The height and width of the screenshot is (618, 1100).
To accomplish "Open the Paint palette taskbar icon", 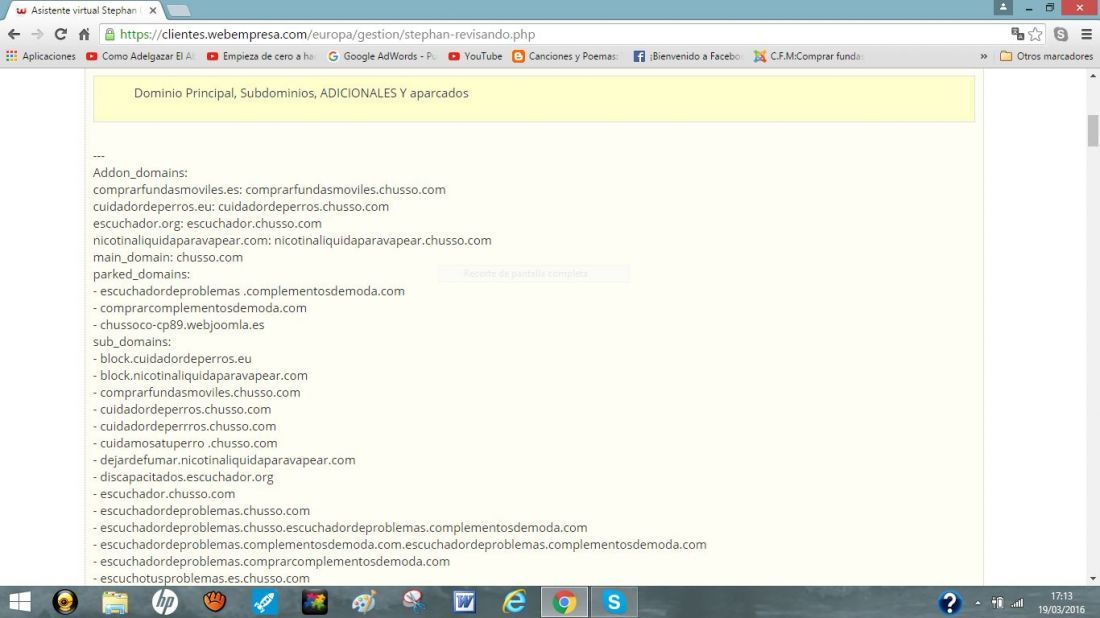I will pyautogui.click(x=364, y=602).
